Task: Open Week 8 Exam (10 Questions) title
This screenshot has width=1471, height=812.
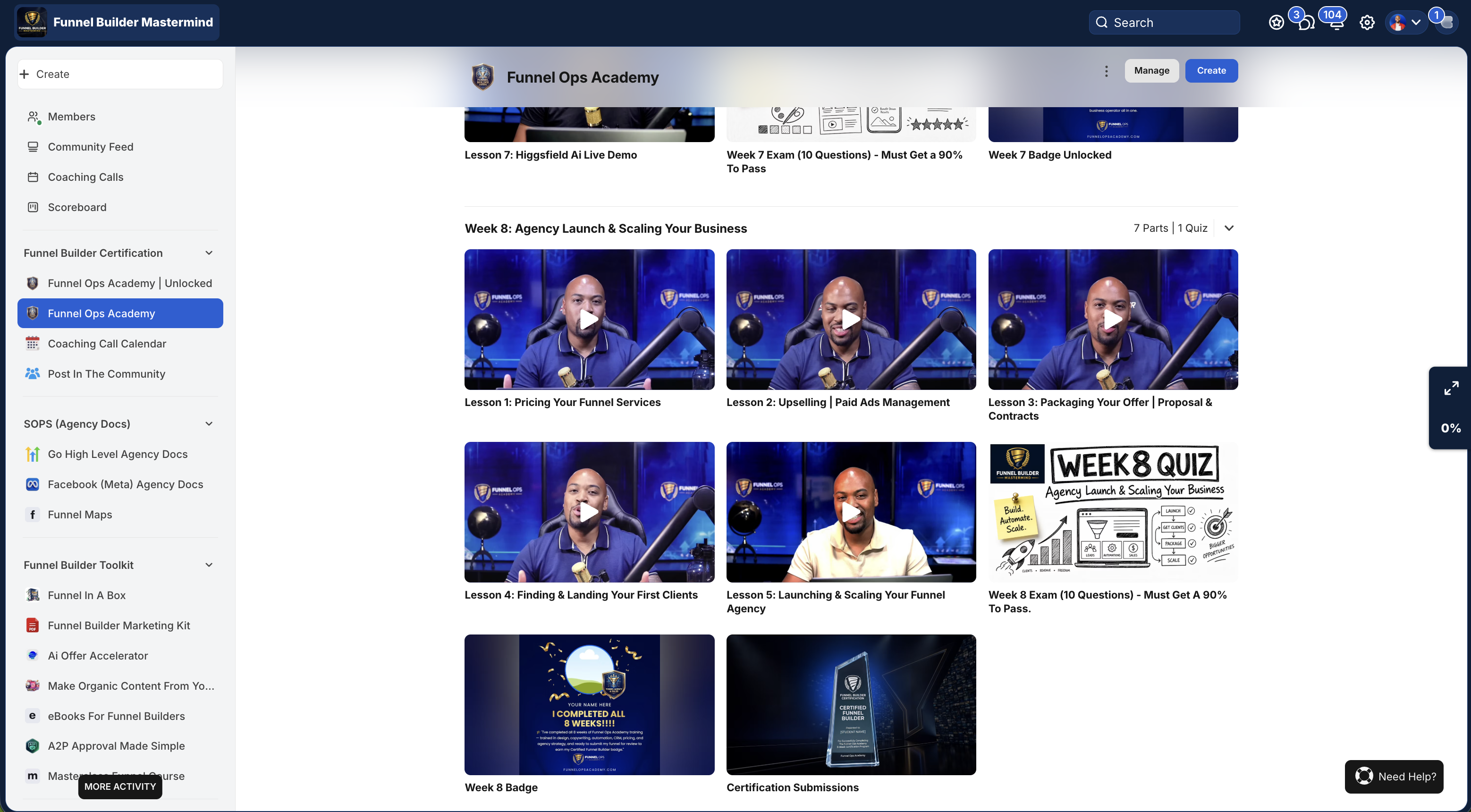Action: [1107, 602]
